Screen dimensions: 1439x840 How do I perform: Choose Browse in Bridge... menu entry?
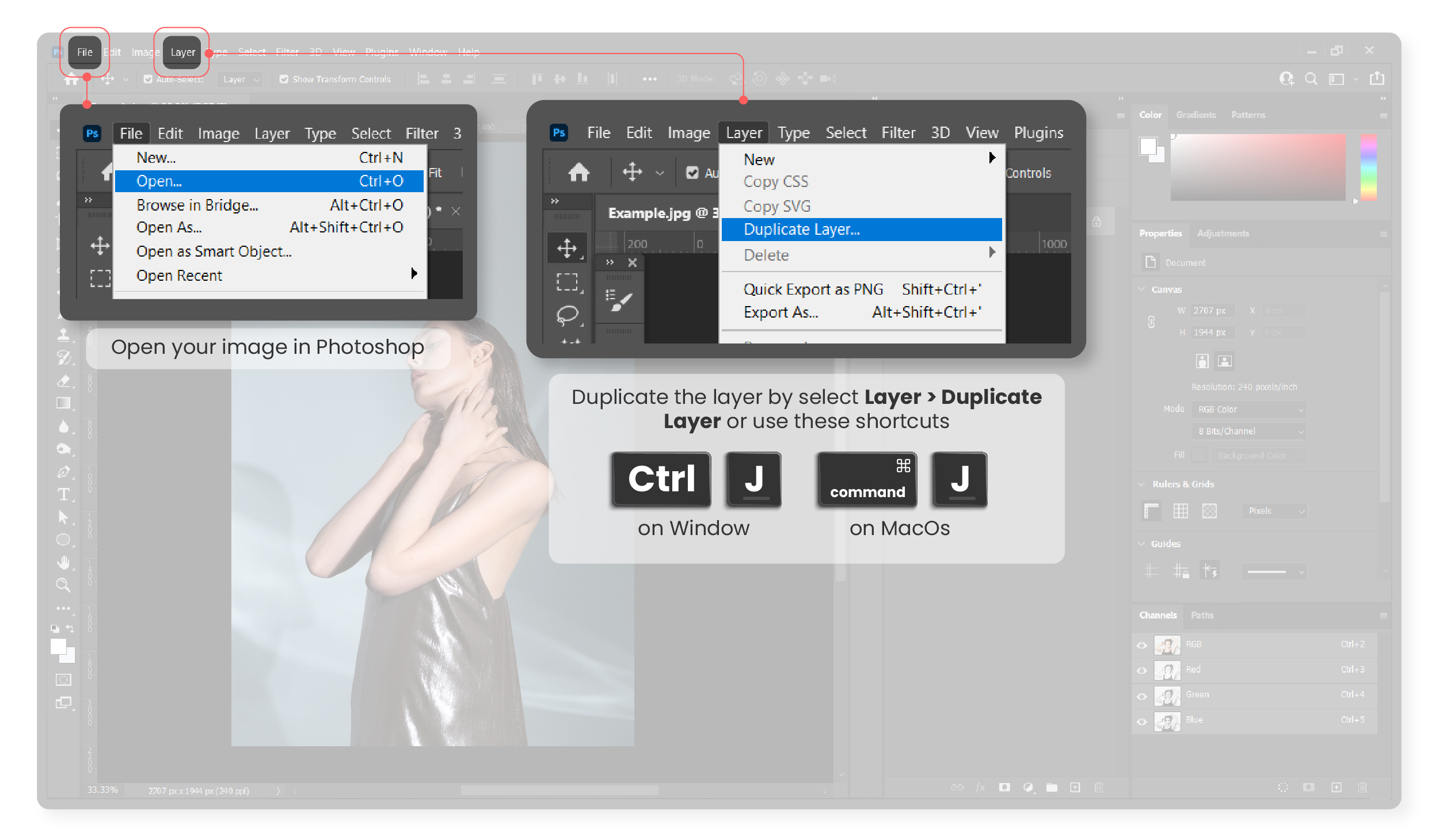coord(269,205)
